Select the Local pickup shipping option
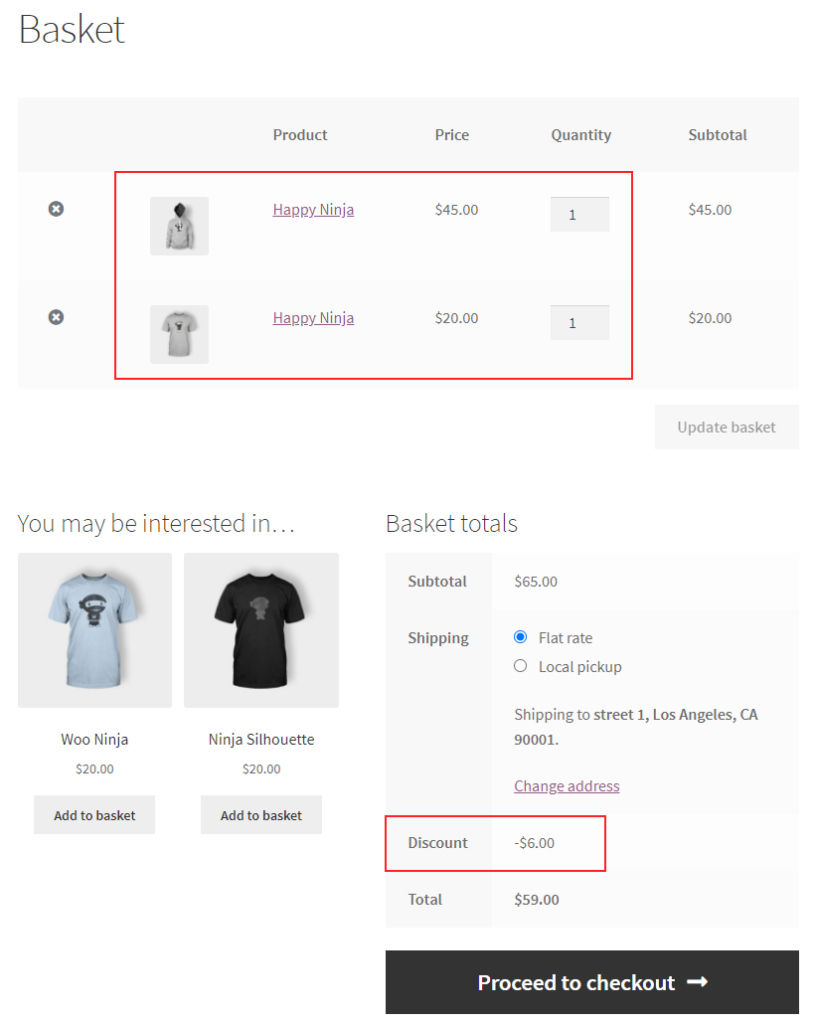The image size is (815, 1024). [520, 665]
